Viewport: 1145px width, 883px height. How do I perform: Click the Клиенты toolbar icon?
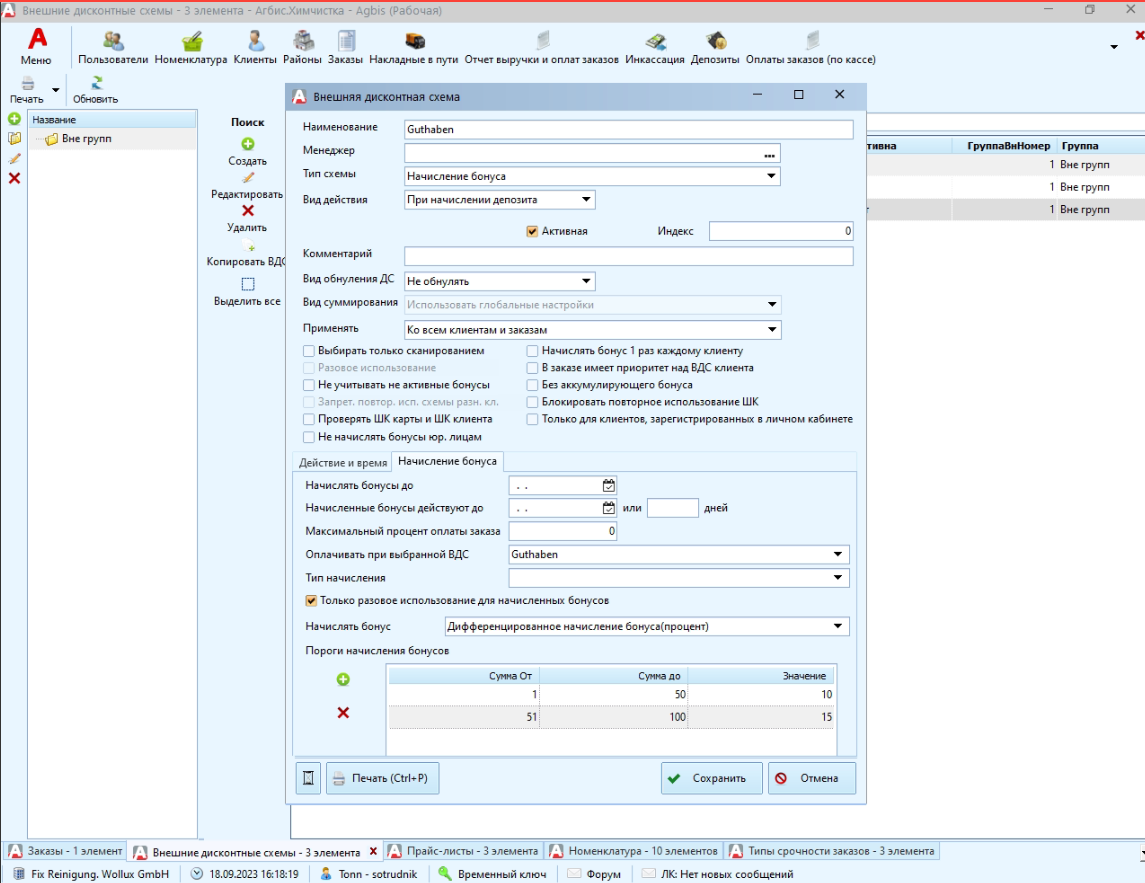255,42
